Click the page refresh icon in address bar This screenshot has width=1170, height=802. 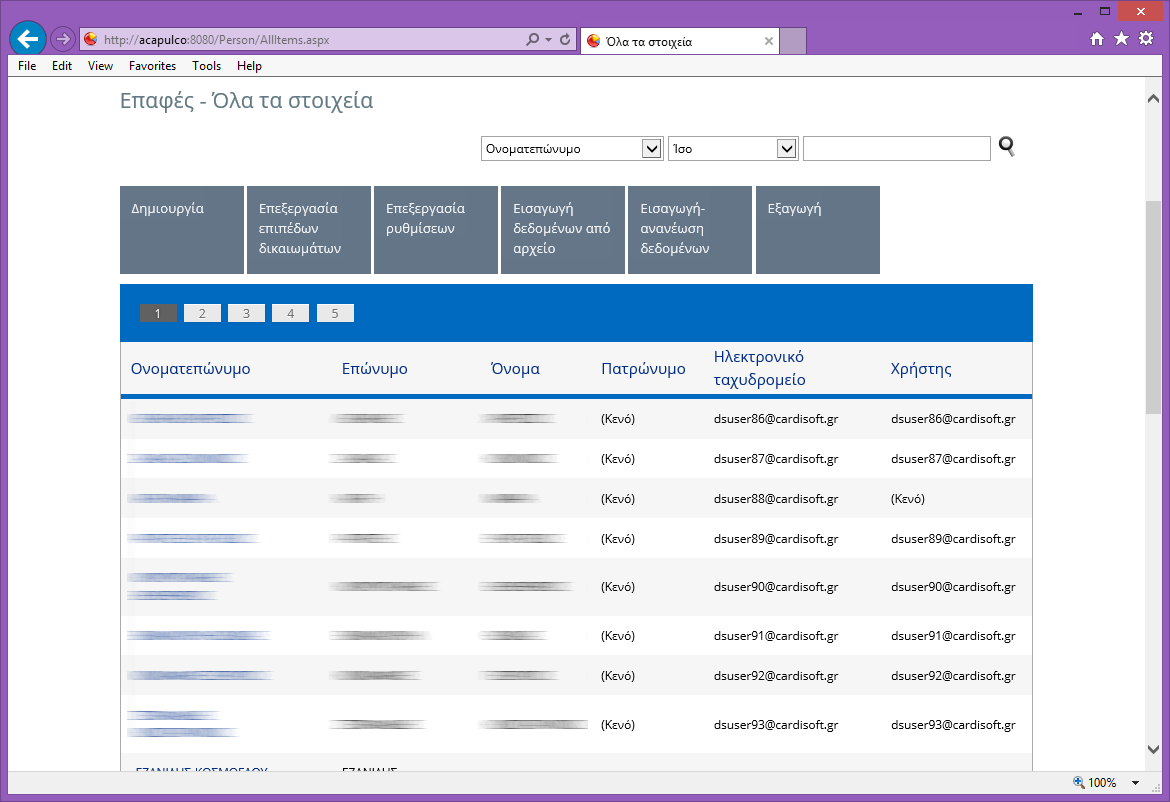pos(565,40)
